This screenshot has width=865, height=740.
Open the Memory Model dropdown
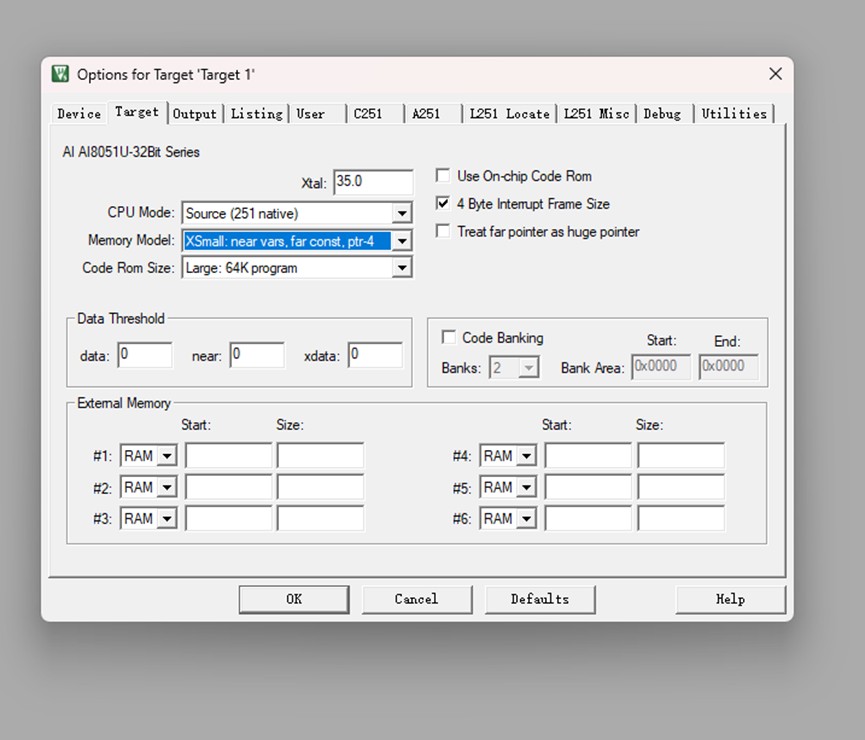[402, 241]
